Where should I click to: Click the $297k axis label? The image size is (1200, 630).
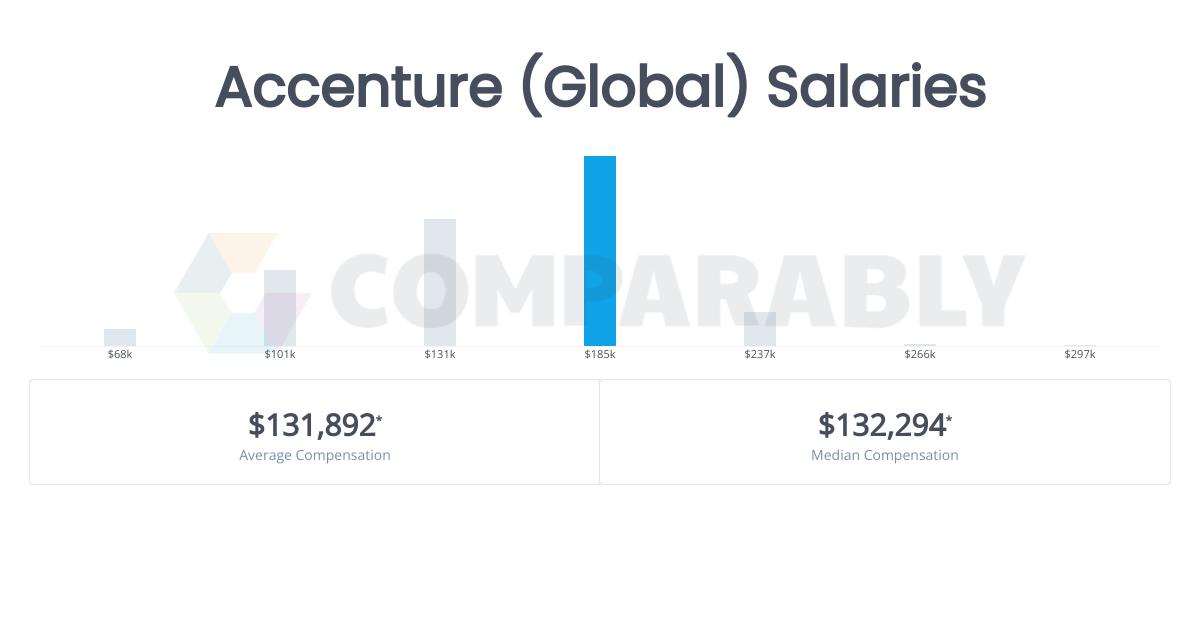pos(1080,354)
